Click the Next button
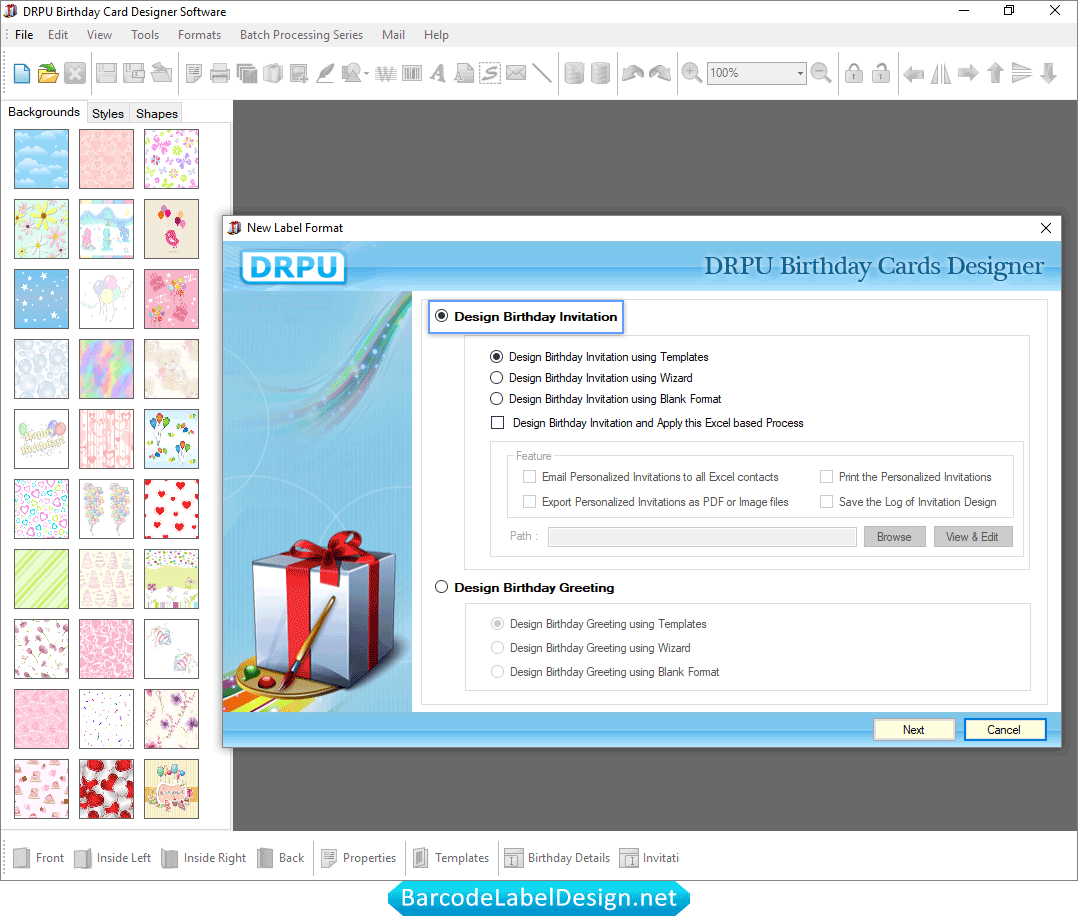1078x916 pixels. (914, 730)
